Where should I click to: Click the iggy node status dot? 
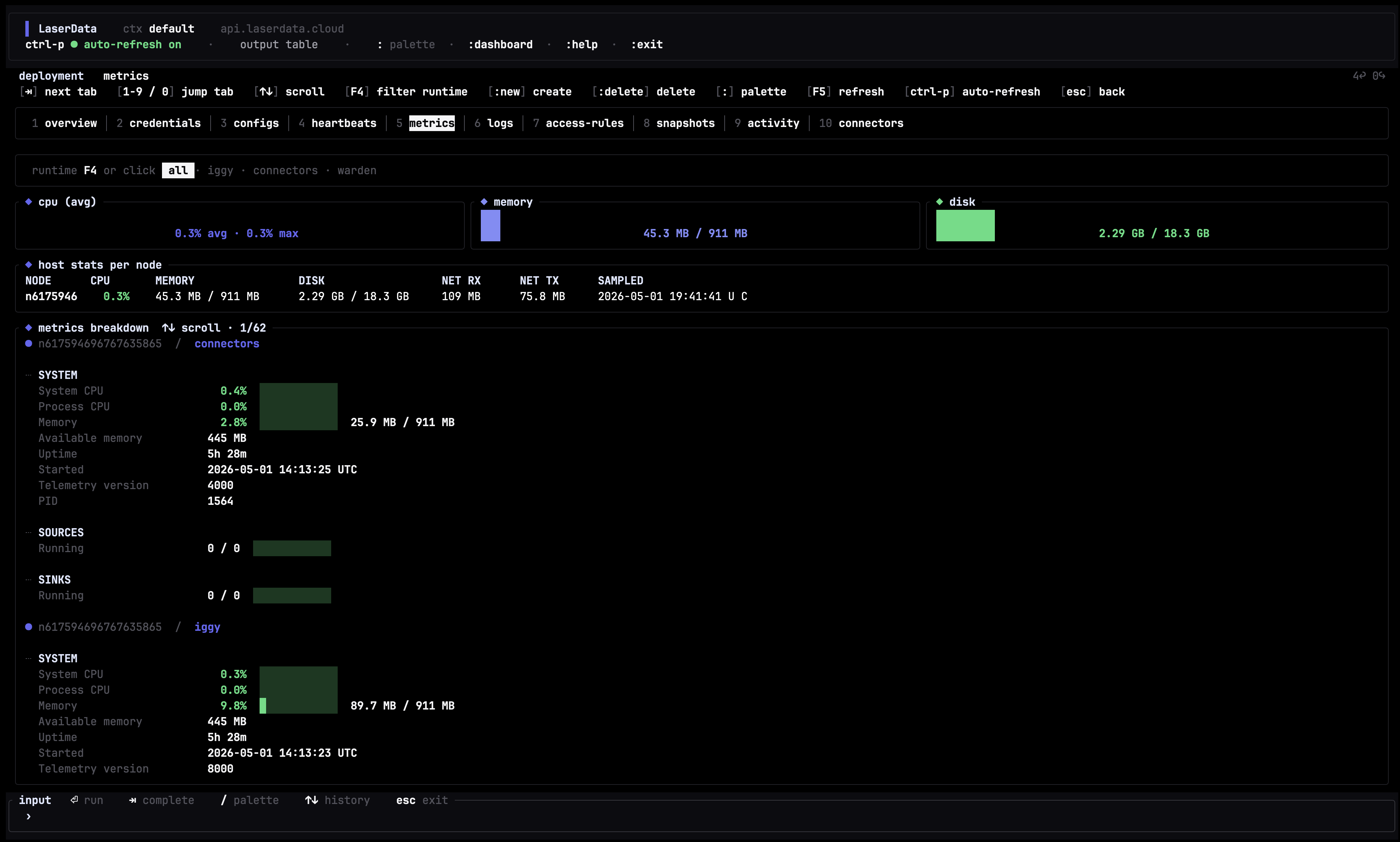pos(28,626)
